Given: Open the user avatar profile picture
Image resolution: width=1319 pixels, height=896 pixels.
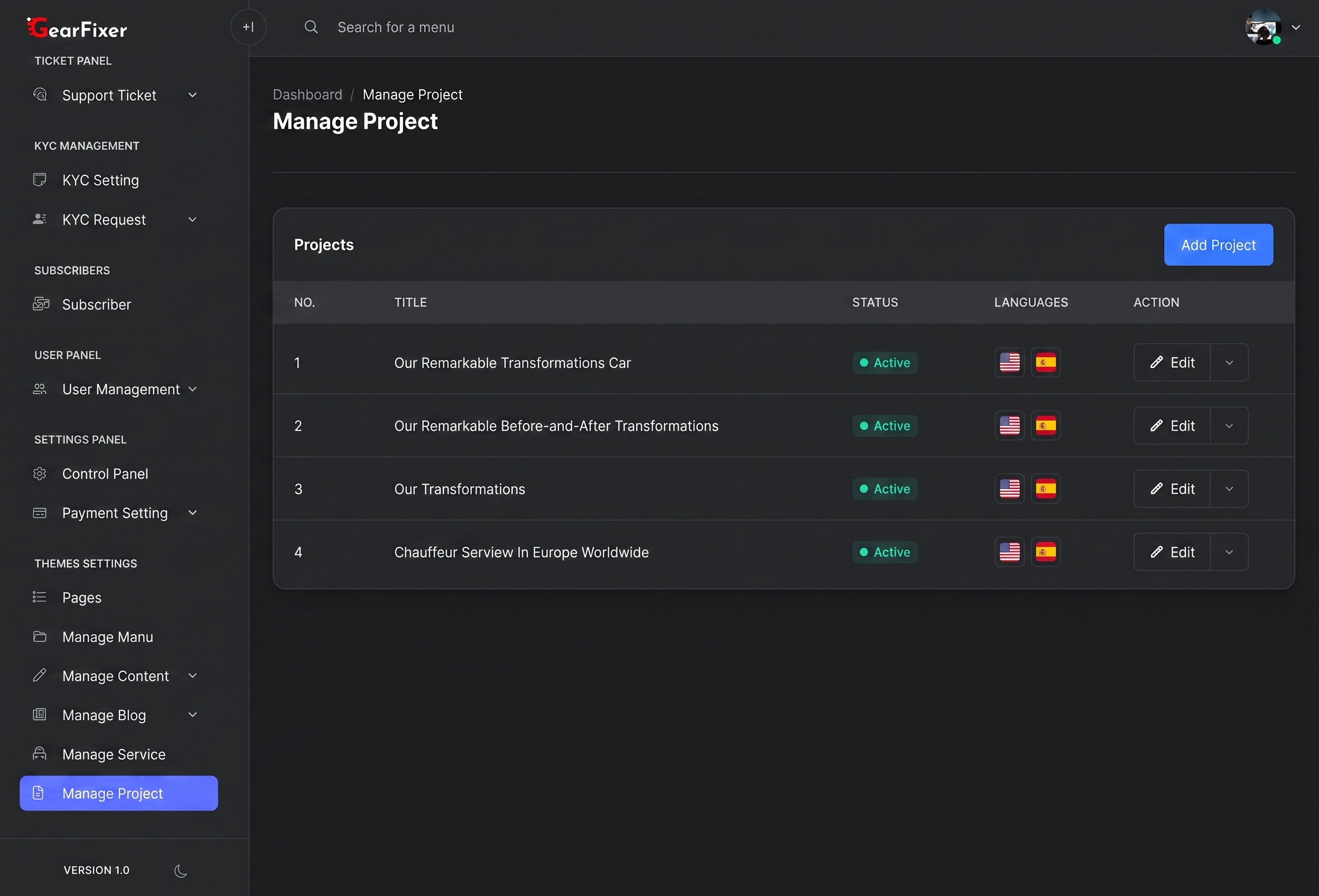Looking at the screenshot, I should (1264, 26).
